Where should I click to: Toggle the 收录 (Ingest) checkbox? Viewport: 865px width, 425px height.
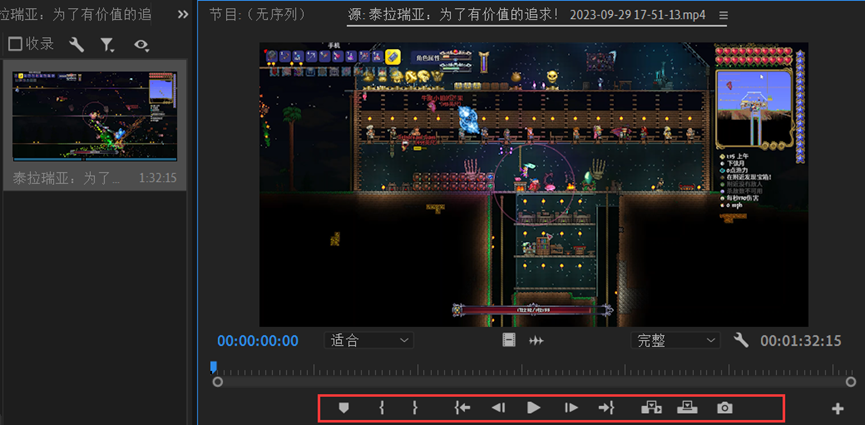click(15, 44)
